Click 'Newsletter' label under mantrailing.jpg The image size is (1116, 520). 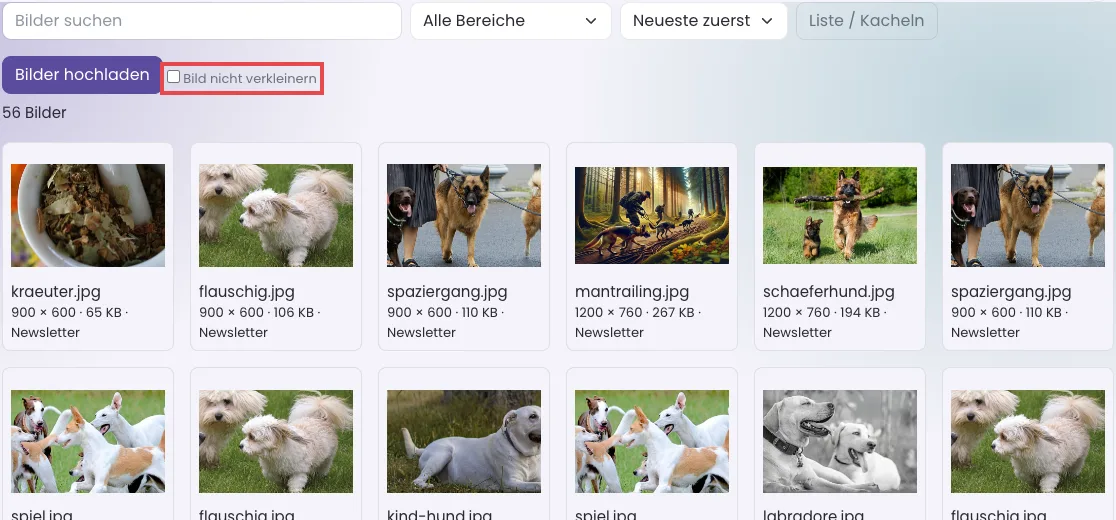coord(609,332)
